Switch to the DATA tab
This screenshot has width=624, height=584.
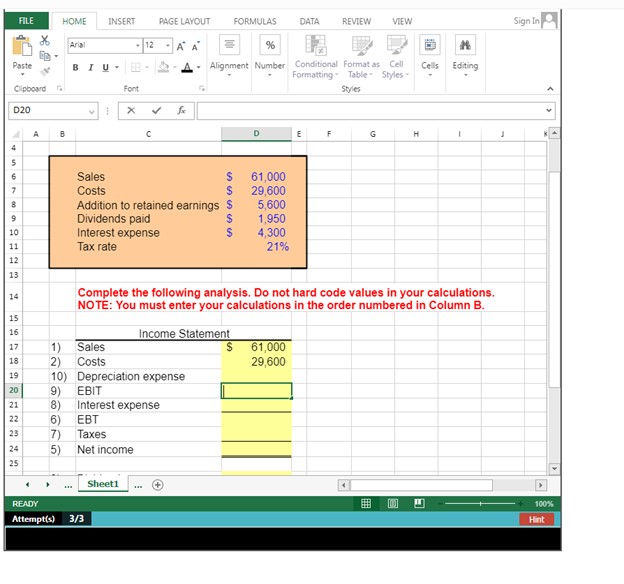tap(309, 21)
